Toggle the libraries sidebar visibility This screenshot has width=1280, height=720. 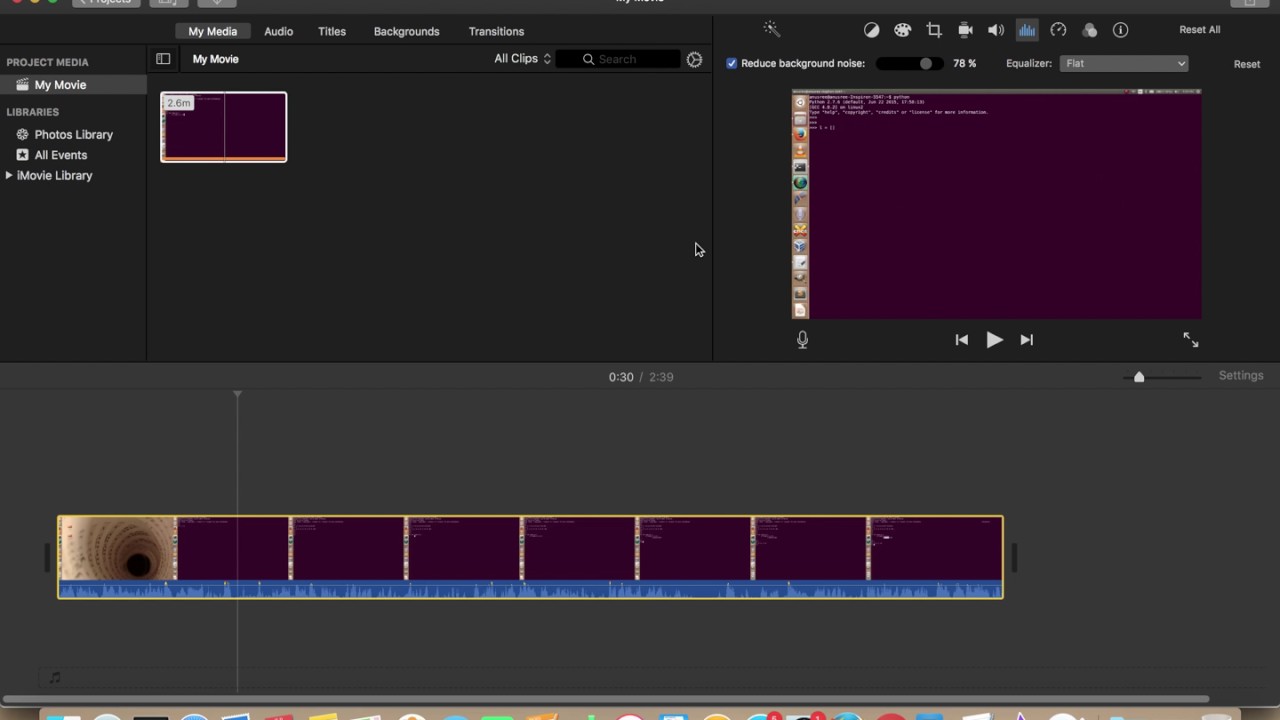(163, 59)
